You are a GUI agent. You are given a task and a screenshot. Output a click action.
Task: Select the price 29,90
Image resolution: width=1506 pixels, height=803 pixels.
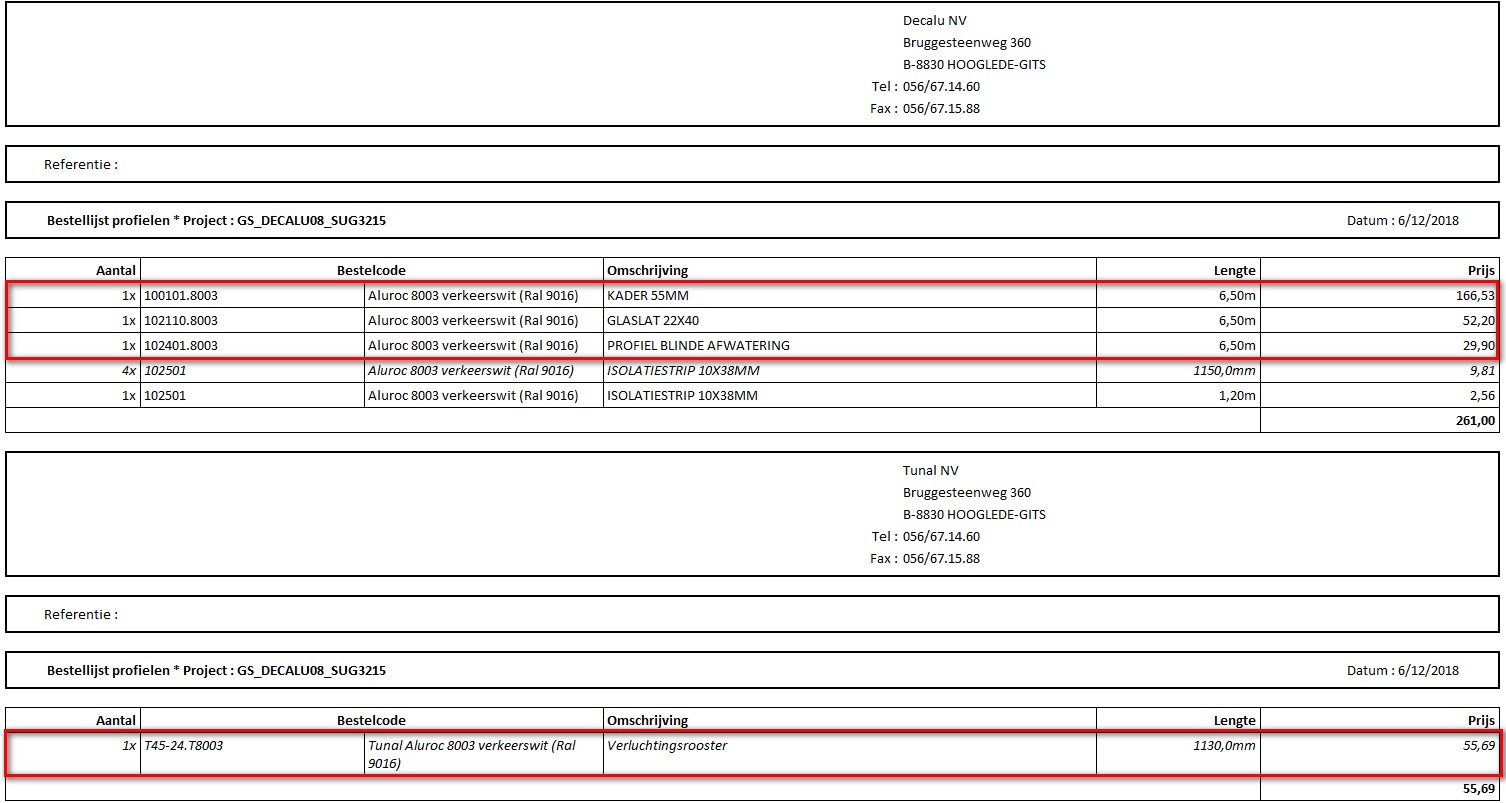tap(1480, 346)
